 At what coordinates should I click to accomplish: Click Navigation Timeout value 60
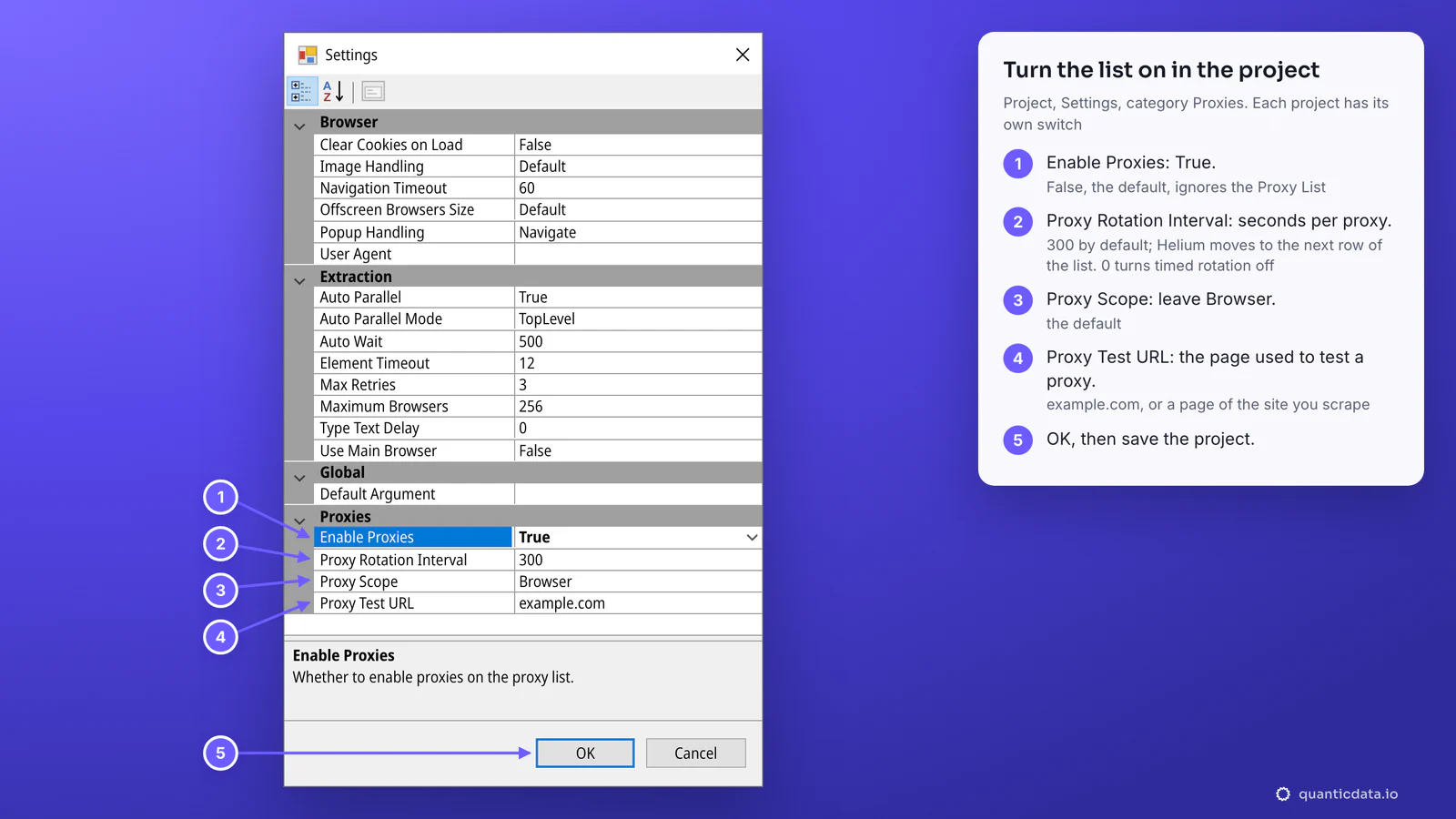(x=638, y=188)
